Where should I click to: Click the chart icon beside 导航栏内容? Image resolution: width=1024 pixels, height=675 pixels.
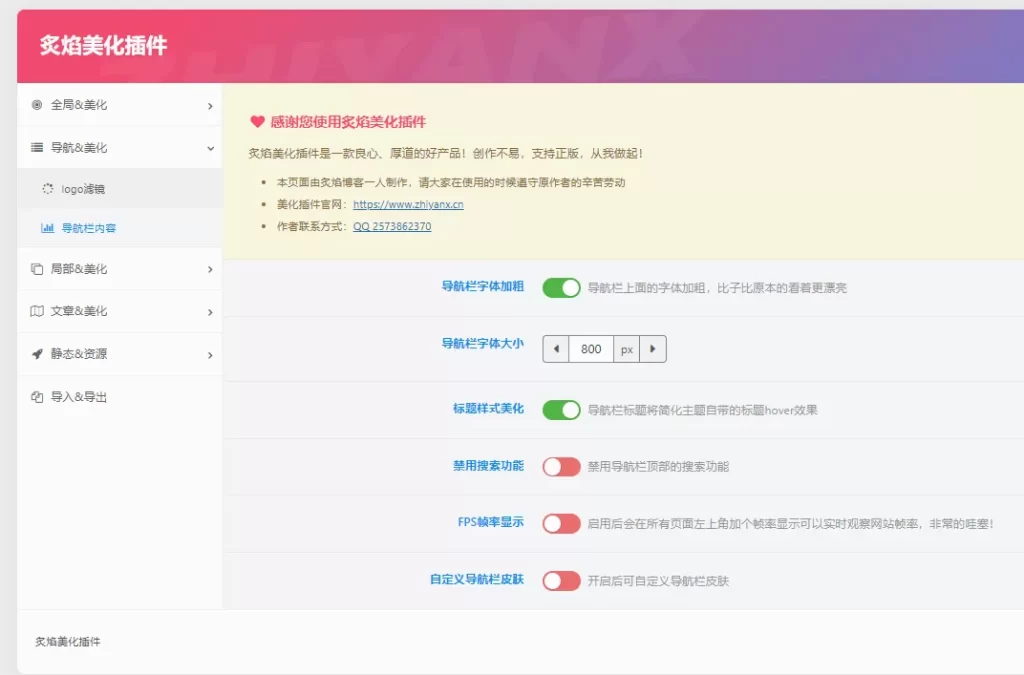(x=46, y=228)
